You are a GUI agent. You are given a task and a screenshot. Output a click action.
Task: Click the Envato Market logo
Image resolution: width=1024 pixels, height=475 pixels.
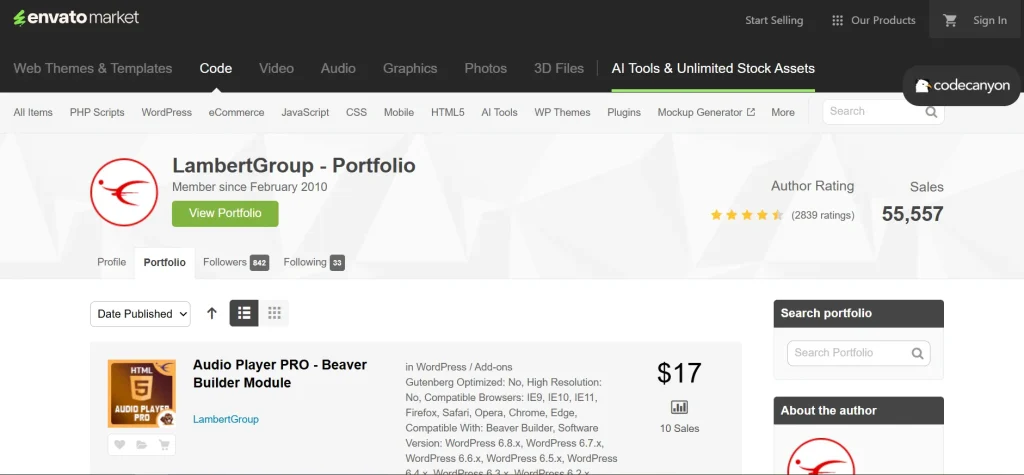pyautogui.click(x=76, y=18)
